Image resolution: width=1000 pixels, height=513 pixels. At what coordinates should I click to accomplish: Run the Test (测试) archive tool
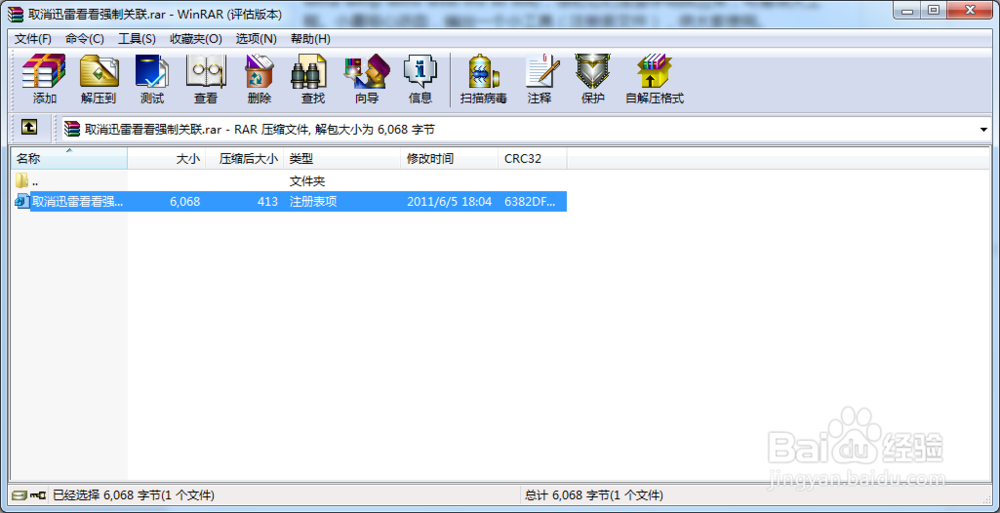tap(152, 78)
